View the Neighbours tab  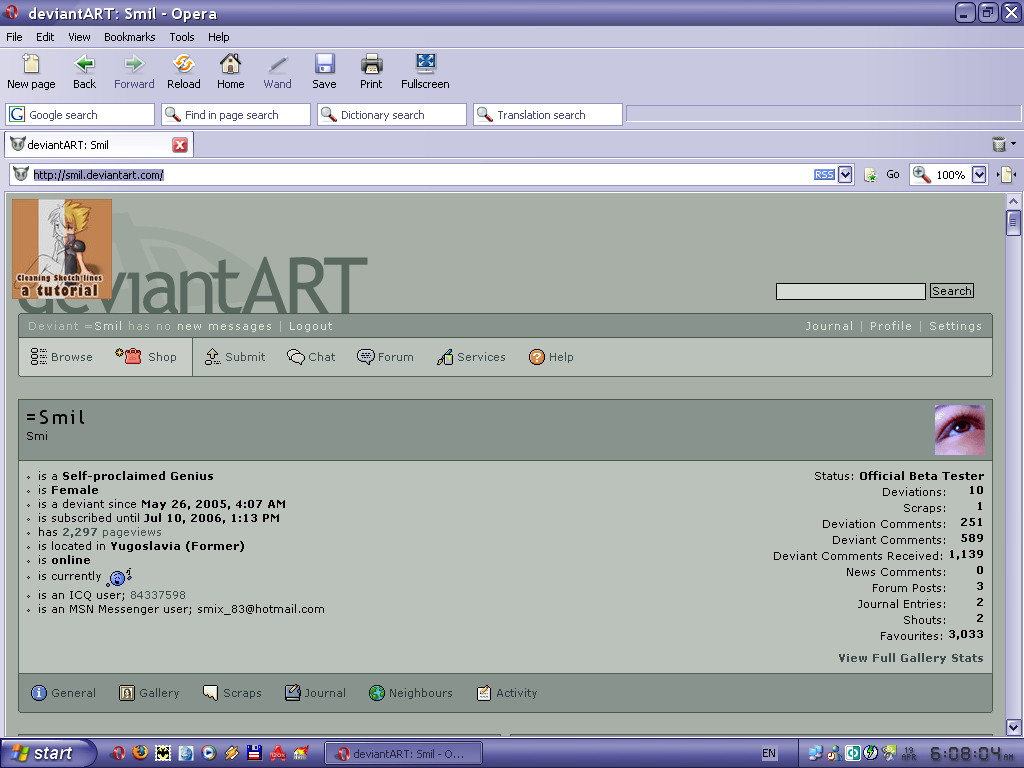point(410,693)
